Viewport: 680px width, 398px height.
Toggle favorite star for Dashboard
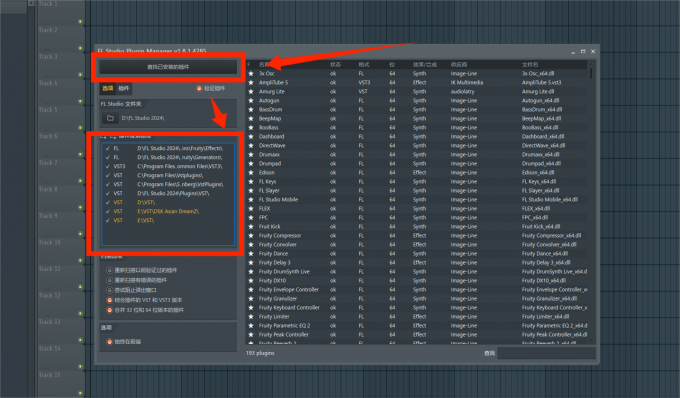(x=251, y=137)
